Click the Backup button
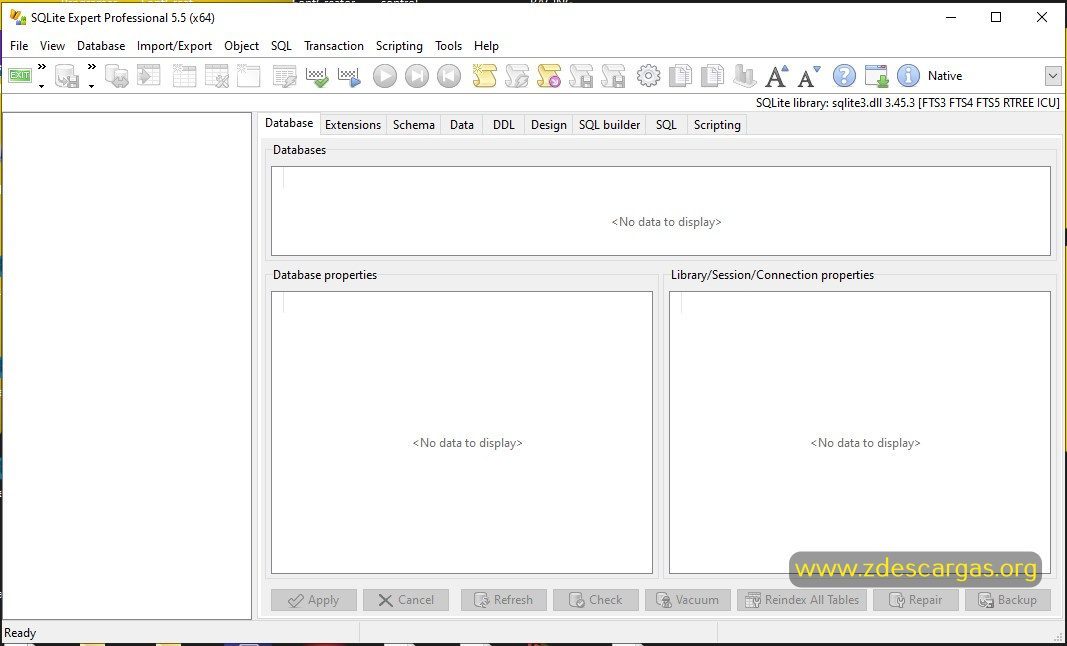The image size is (1067, 646). point(1008,600)
